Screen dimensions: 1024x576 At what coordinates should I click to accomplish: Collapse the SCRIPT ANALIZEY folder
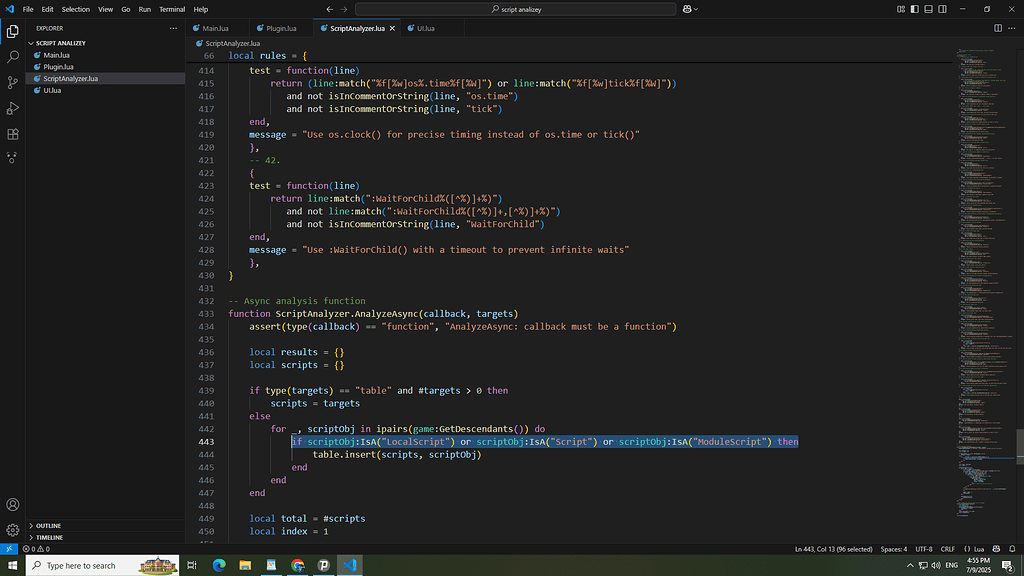(60, 43)
